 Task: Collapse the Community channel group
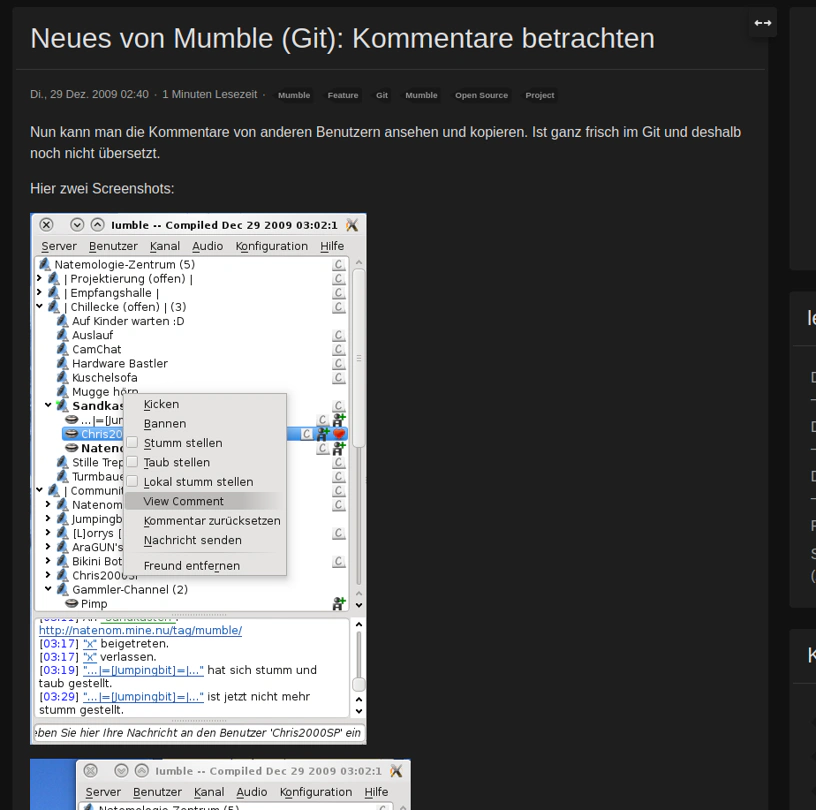[40, 490]
